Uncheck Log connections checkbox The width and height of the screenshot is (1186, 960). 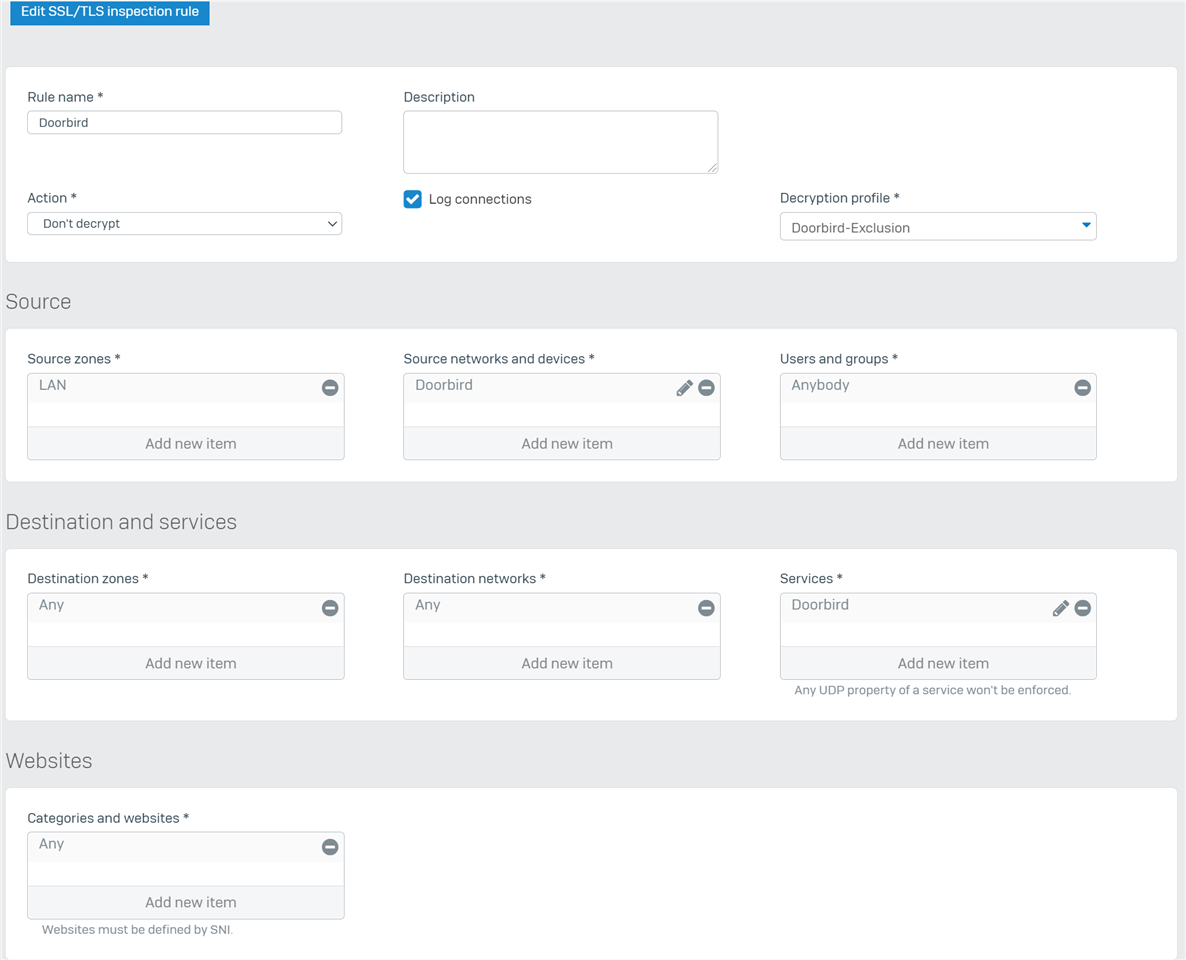click(412, 199)
